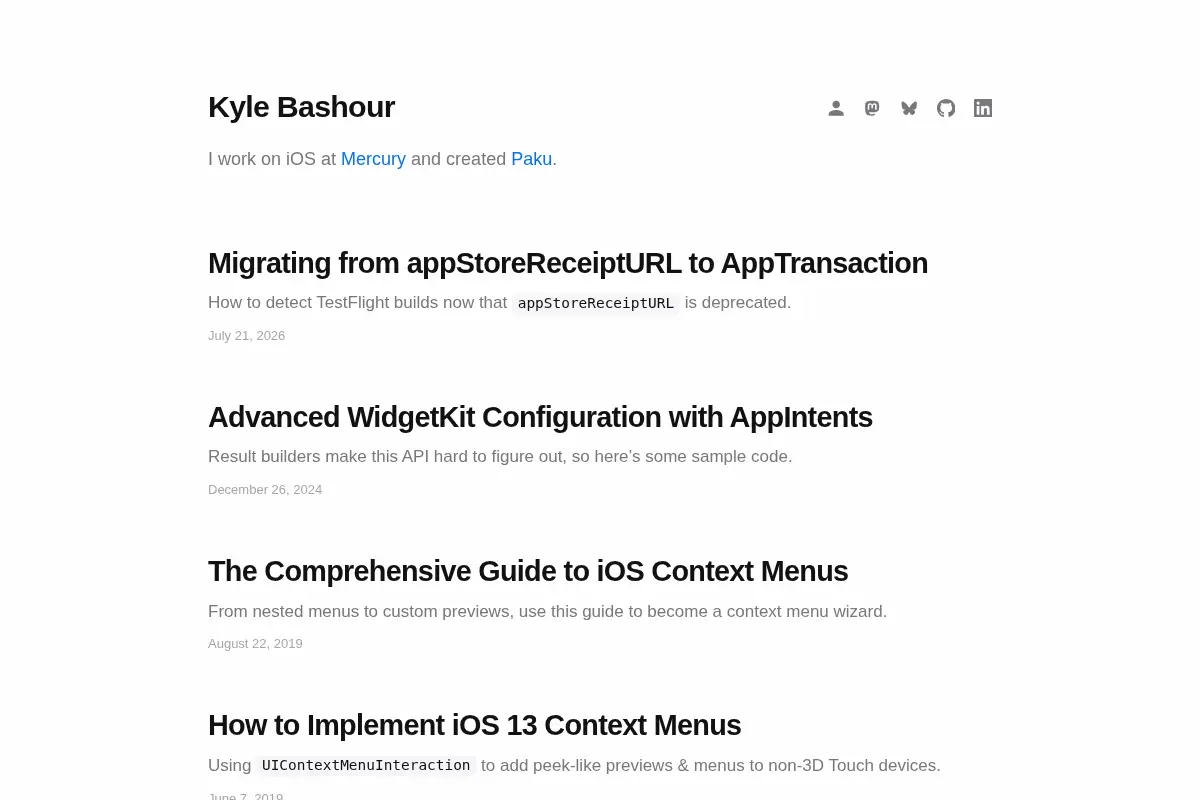
Task: Open the GitHub profile icon
Action: 946,108
